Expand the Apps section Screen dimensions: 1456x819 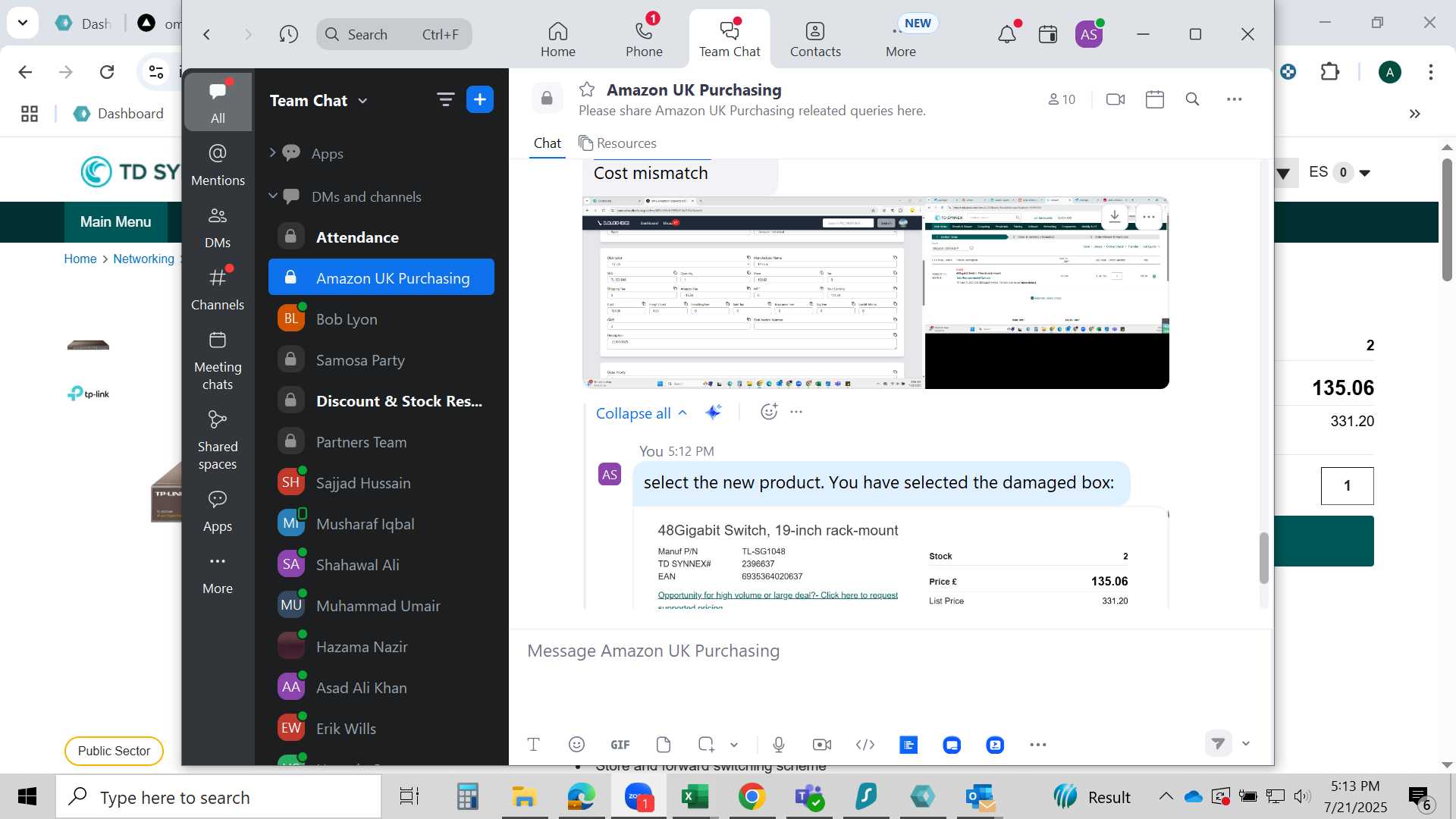pos(273,153)
